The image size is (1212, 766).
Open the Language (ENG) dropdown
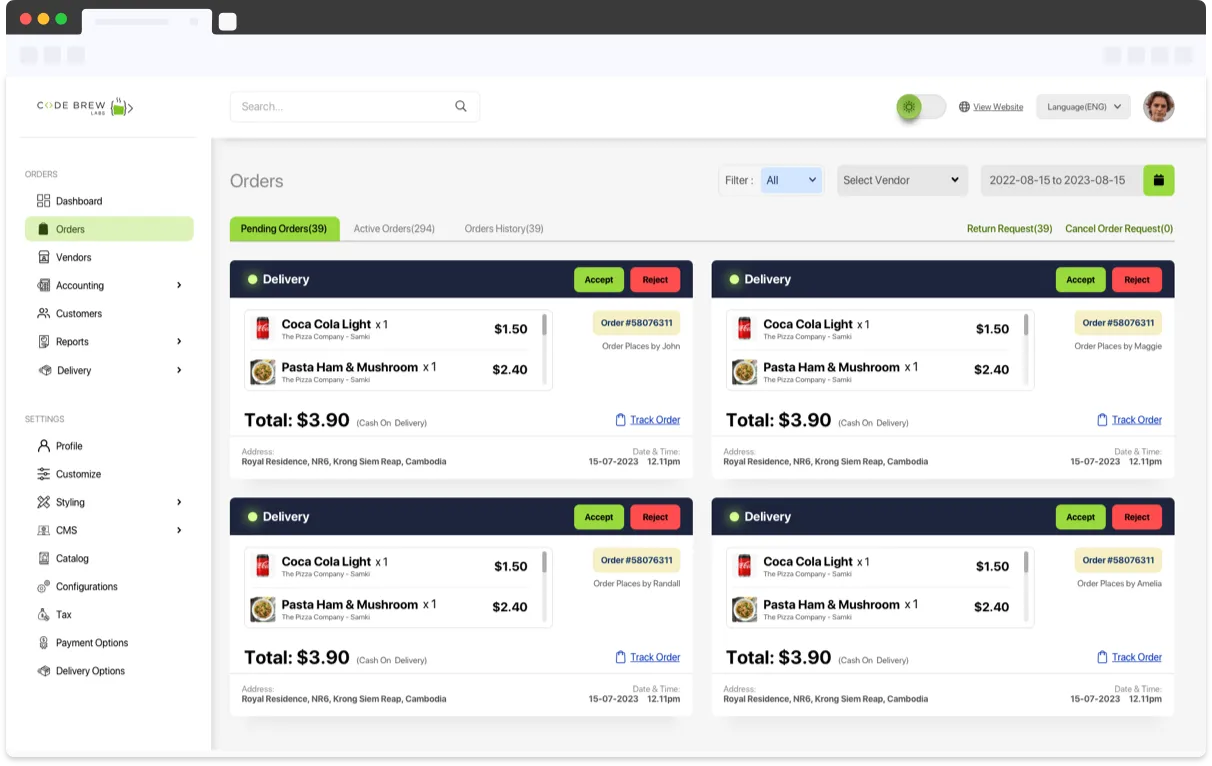click(x=1083, y=107)
